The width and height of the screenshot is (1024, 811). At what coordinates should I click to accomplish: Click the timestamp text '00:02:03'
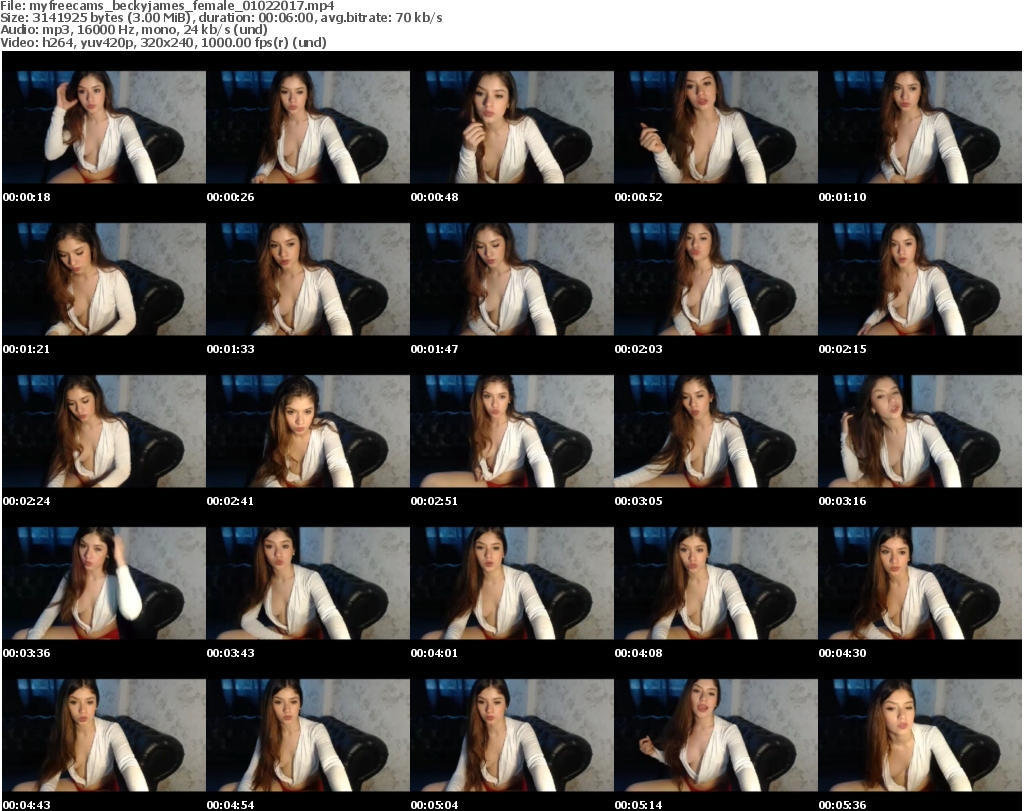(639, 349)
